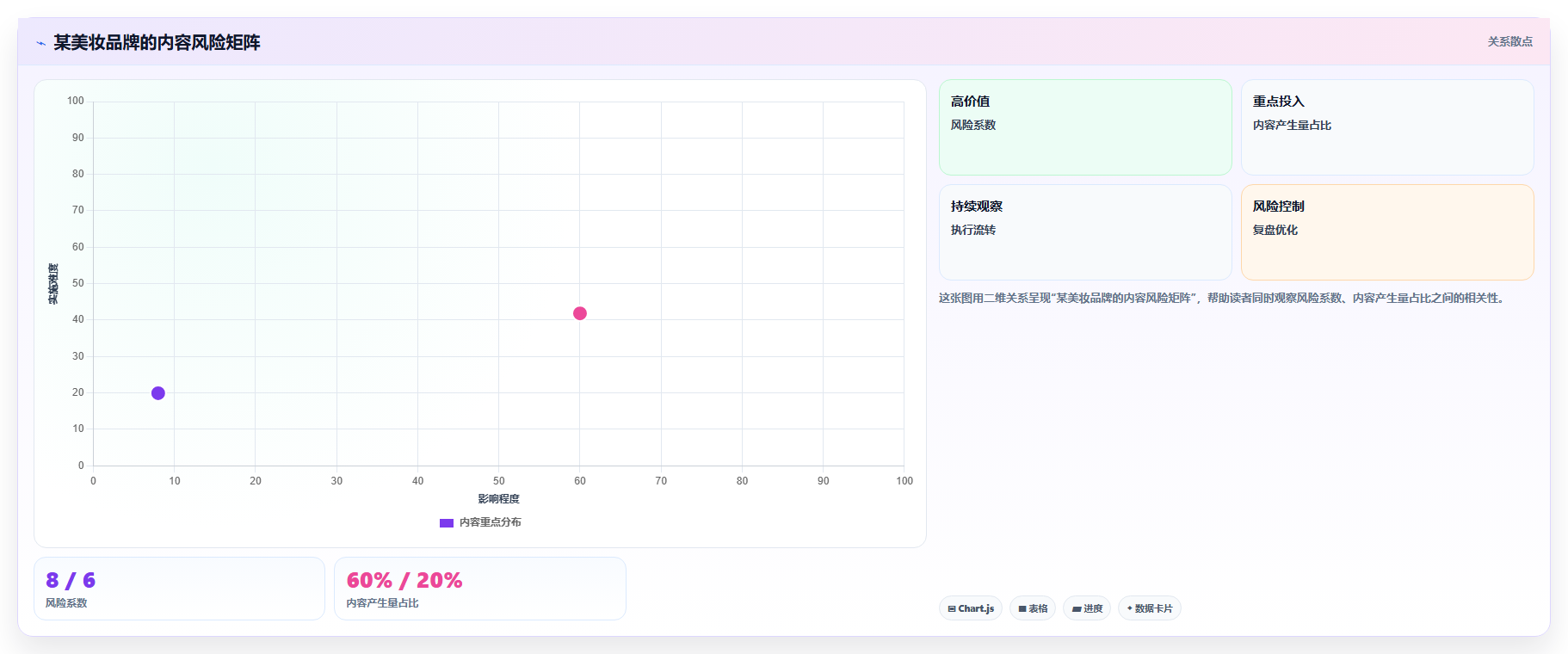Click the 表格 tag icon
Screen dimensions: 1568x654
pos(1022,608)
